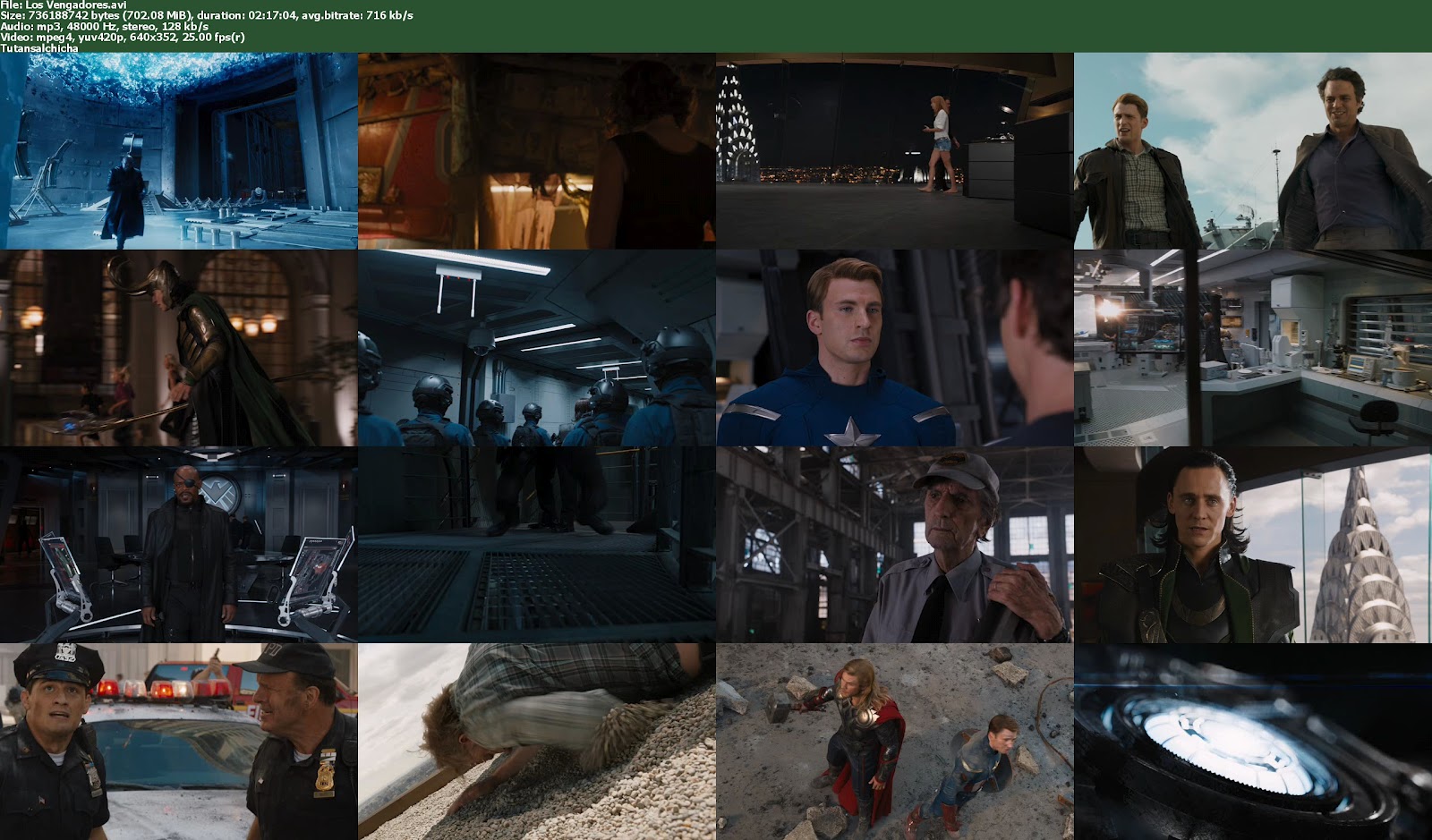Select the file size and duration text line
Image resolution: width=1432 pixels, height=840 pixels.
coord(207,15)
